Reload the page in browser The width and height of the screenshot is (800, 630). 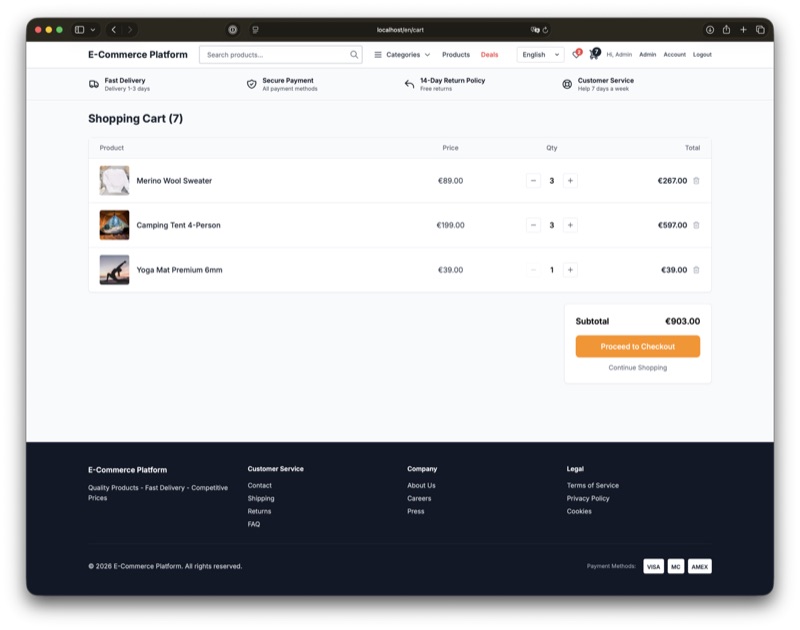click(545, 30)
